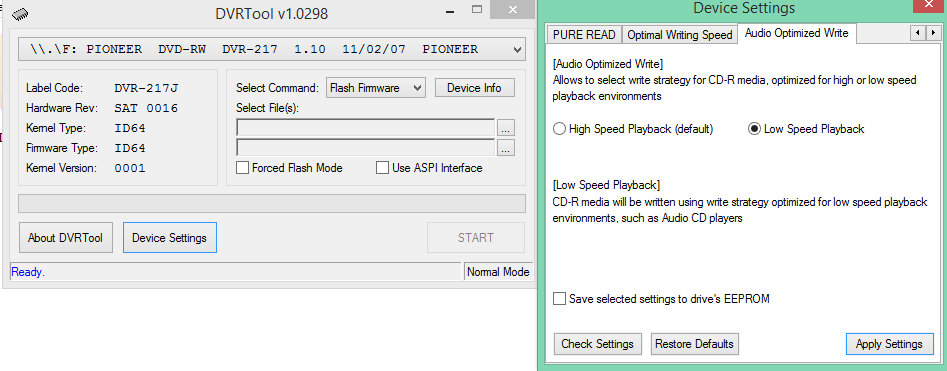Screen dimensions: 947x371
Task: Browse for the first firmware file
Action: [506, 127]
